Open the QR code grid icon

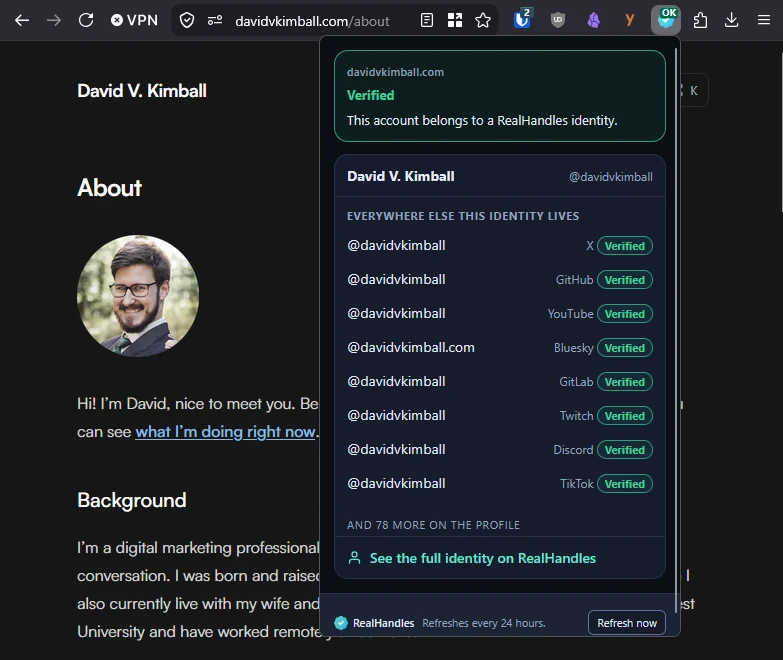(x=455, y=20)
